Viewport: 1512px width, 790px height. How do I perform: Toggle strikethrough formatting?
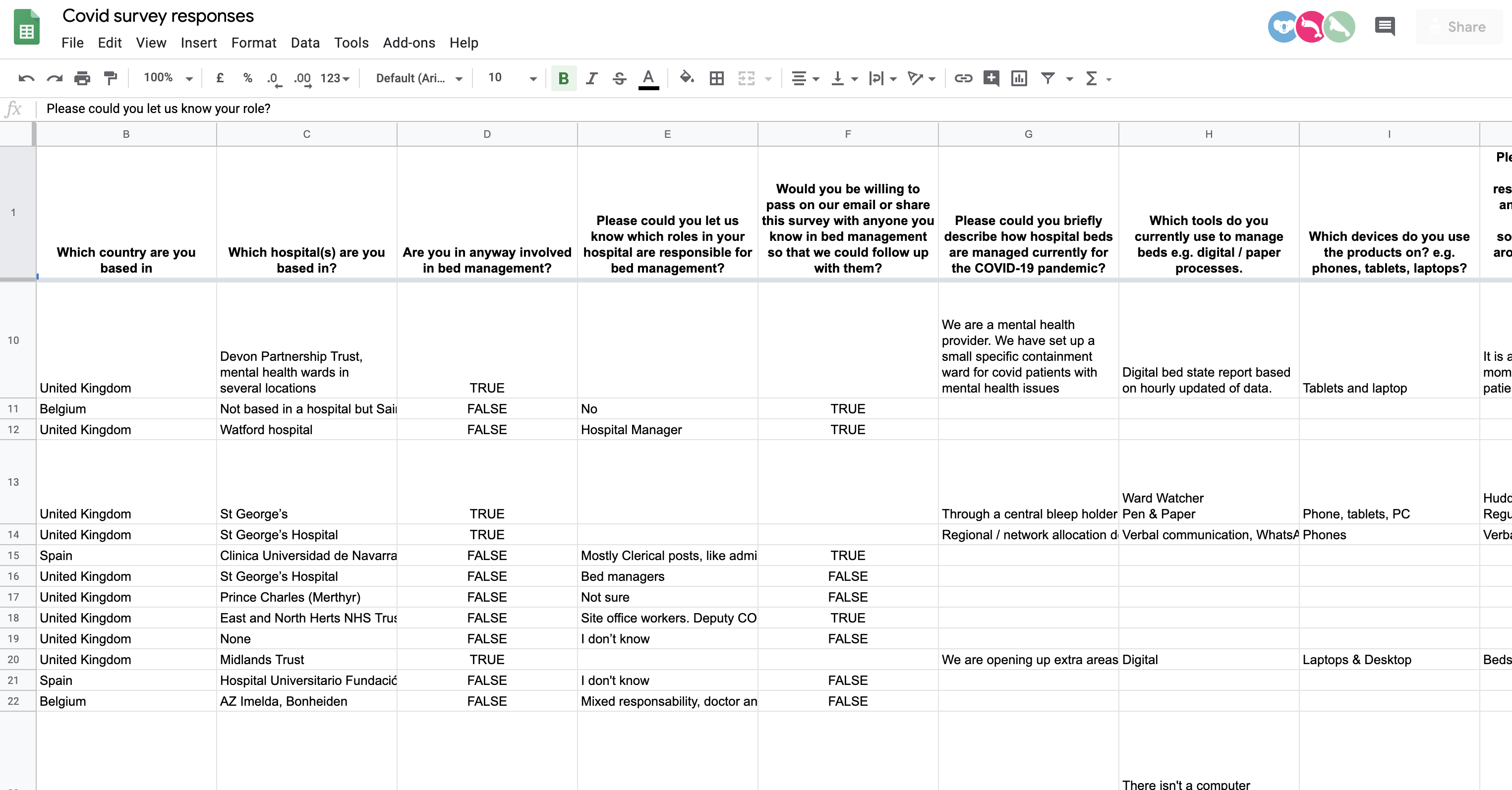(619, 78)
